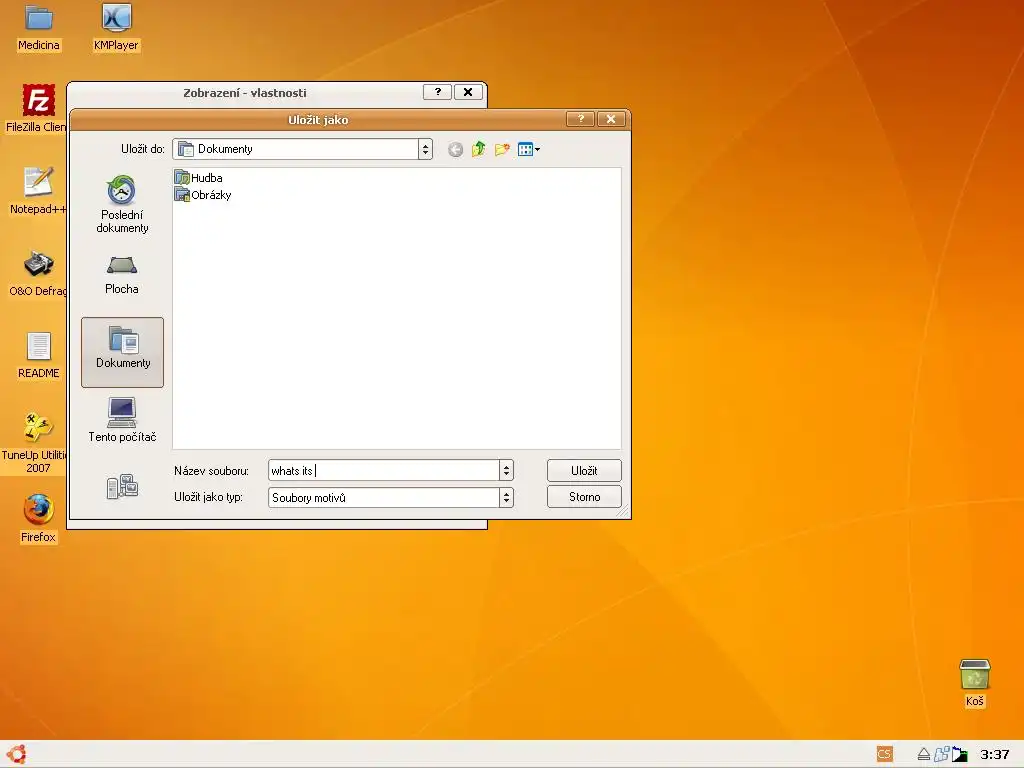Click the network connection tray icon
This screenshot has width=1024, height=768.
941,754
